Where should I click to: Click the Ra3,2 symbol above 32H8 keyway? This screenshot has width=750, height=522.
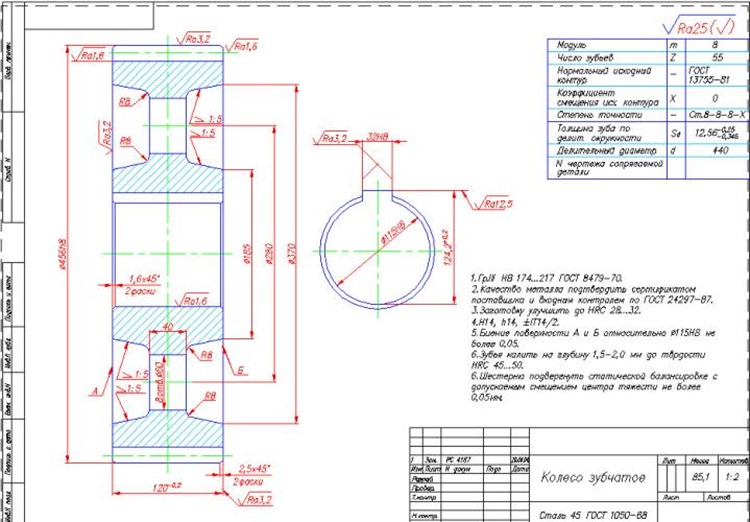pos(331,138)
